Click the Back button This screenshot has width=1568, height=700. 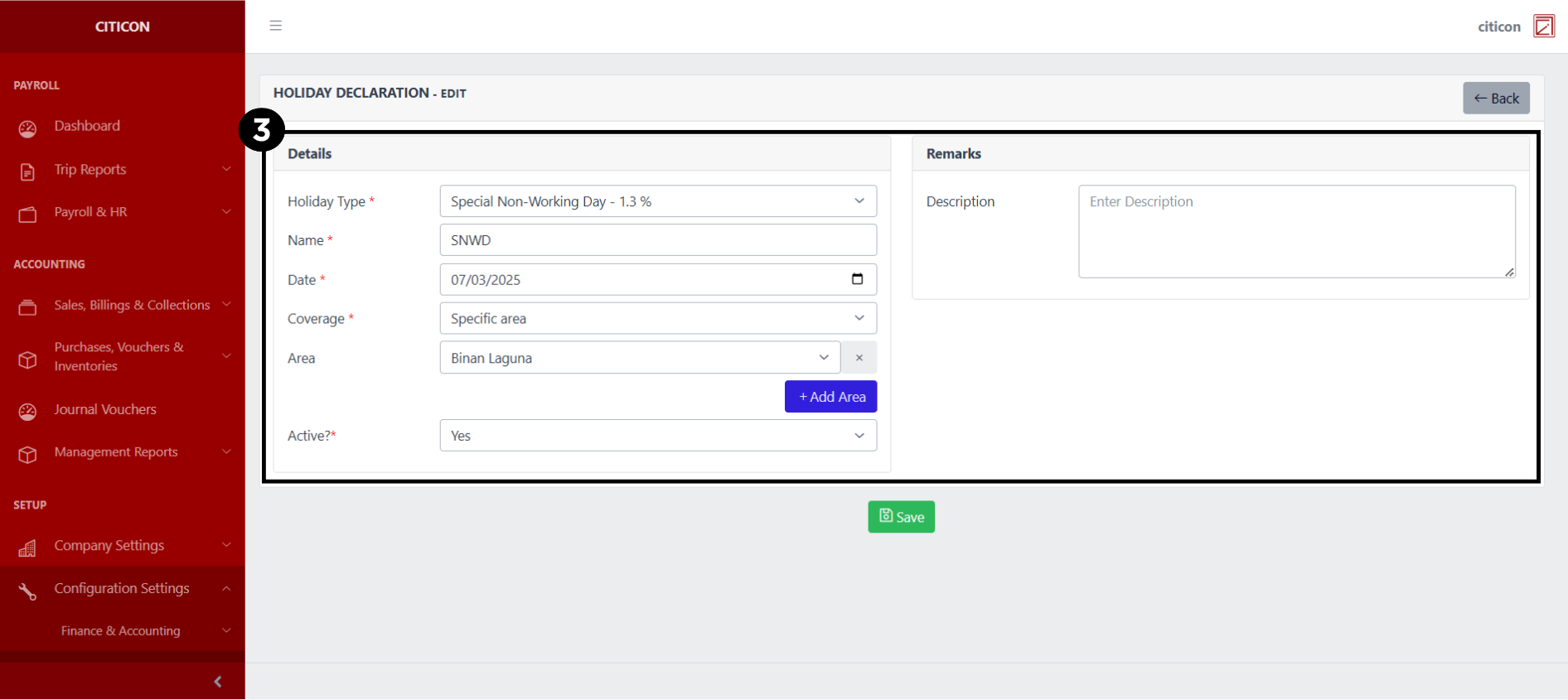[x=1495, y=99]
